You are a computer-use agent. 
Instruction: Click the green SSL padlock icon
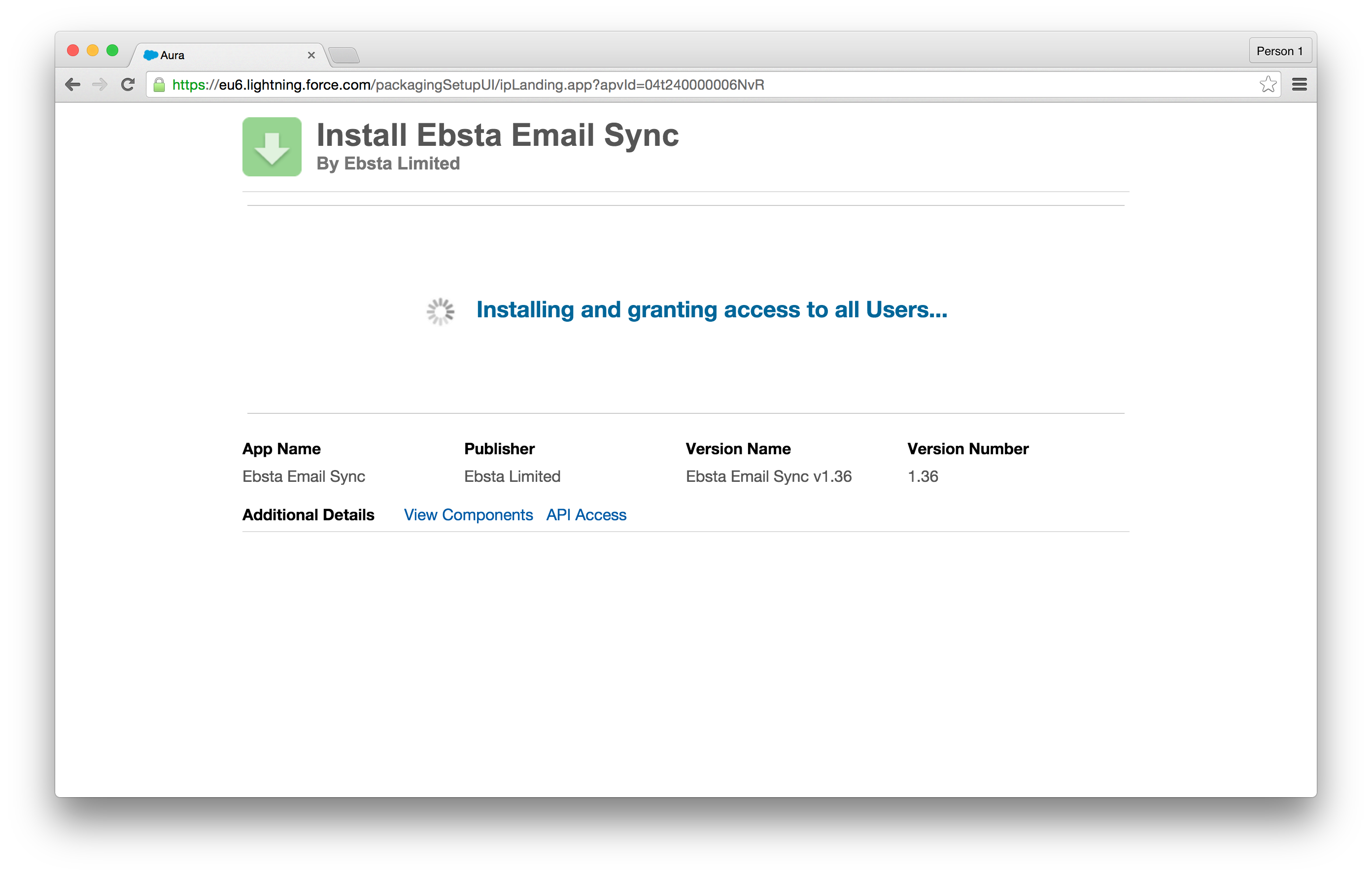(160, 85)
